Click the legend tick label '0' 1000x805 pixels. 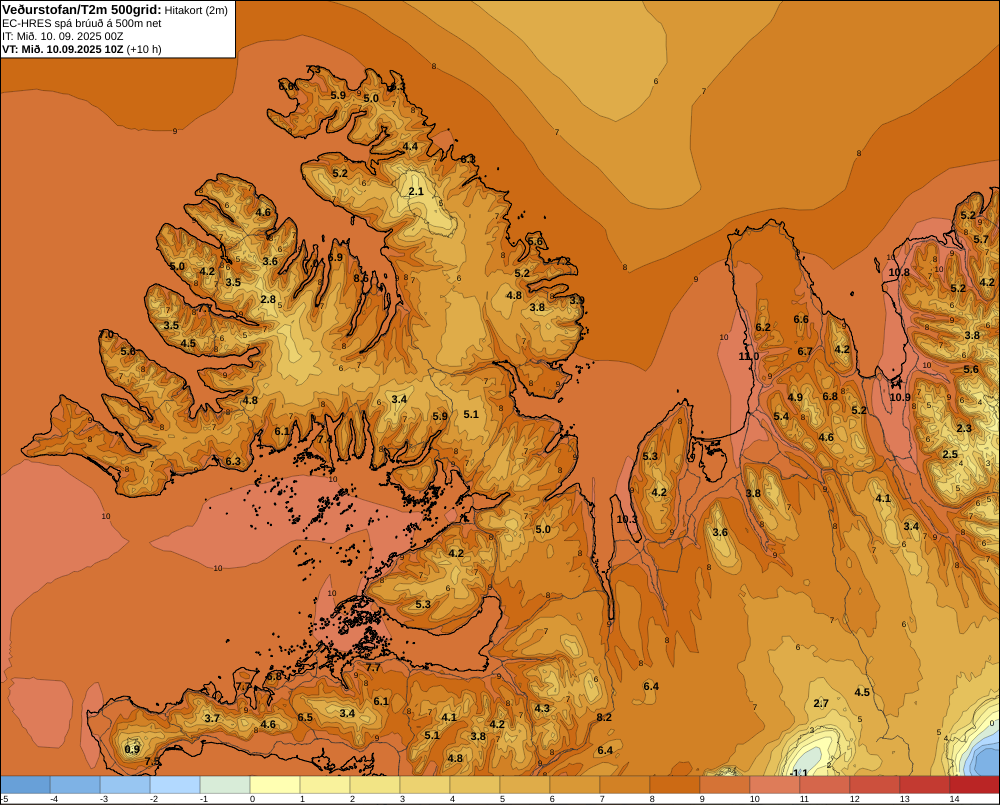tap(253, 799)
